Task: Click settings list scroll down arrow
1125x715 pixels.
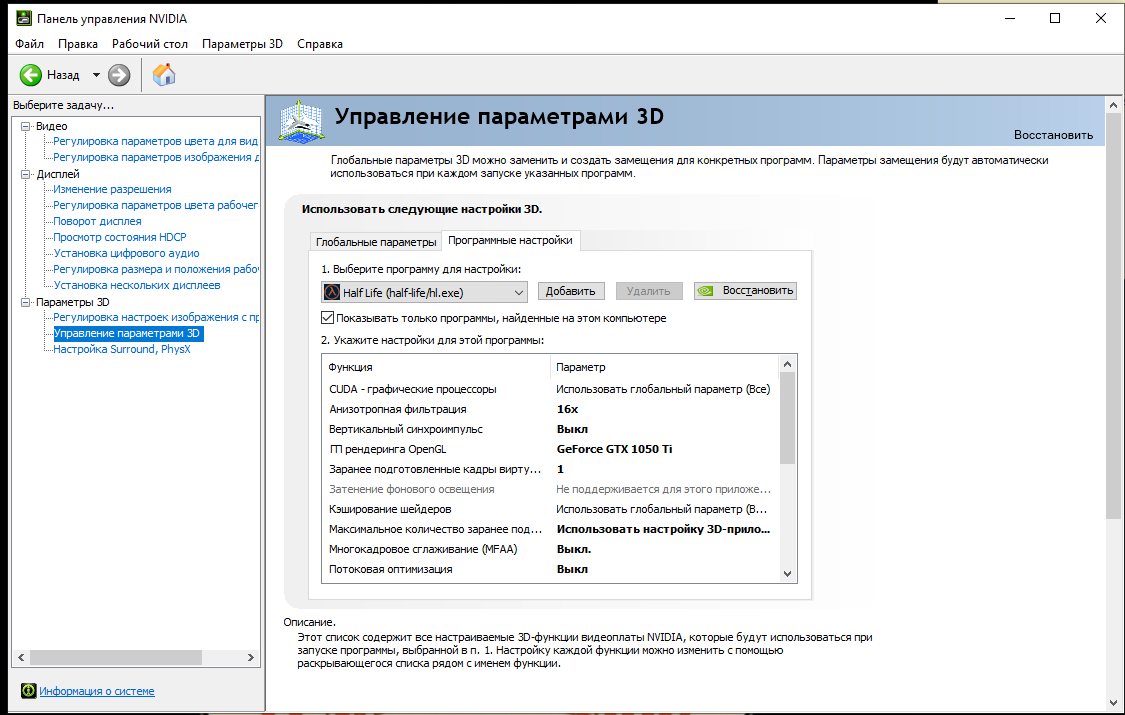Action: click(787, 573)
